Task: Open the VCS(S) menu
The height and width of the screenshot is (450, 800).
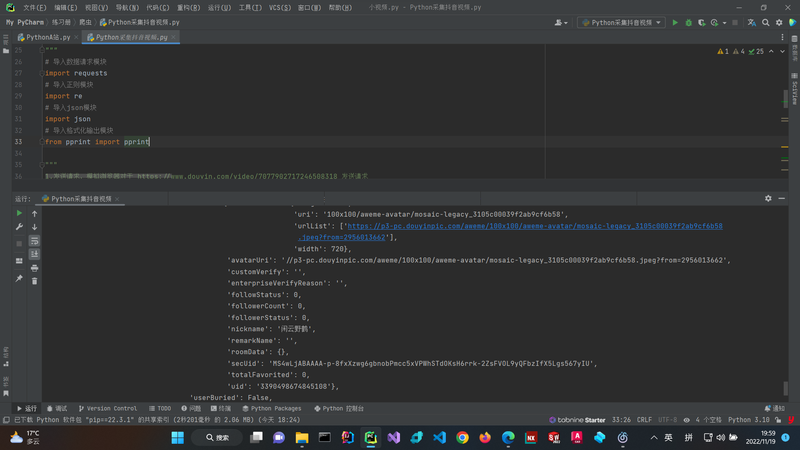Action: pos(280,8)
